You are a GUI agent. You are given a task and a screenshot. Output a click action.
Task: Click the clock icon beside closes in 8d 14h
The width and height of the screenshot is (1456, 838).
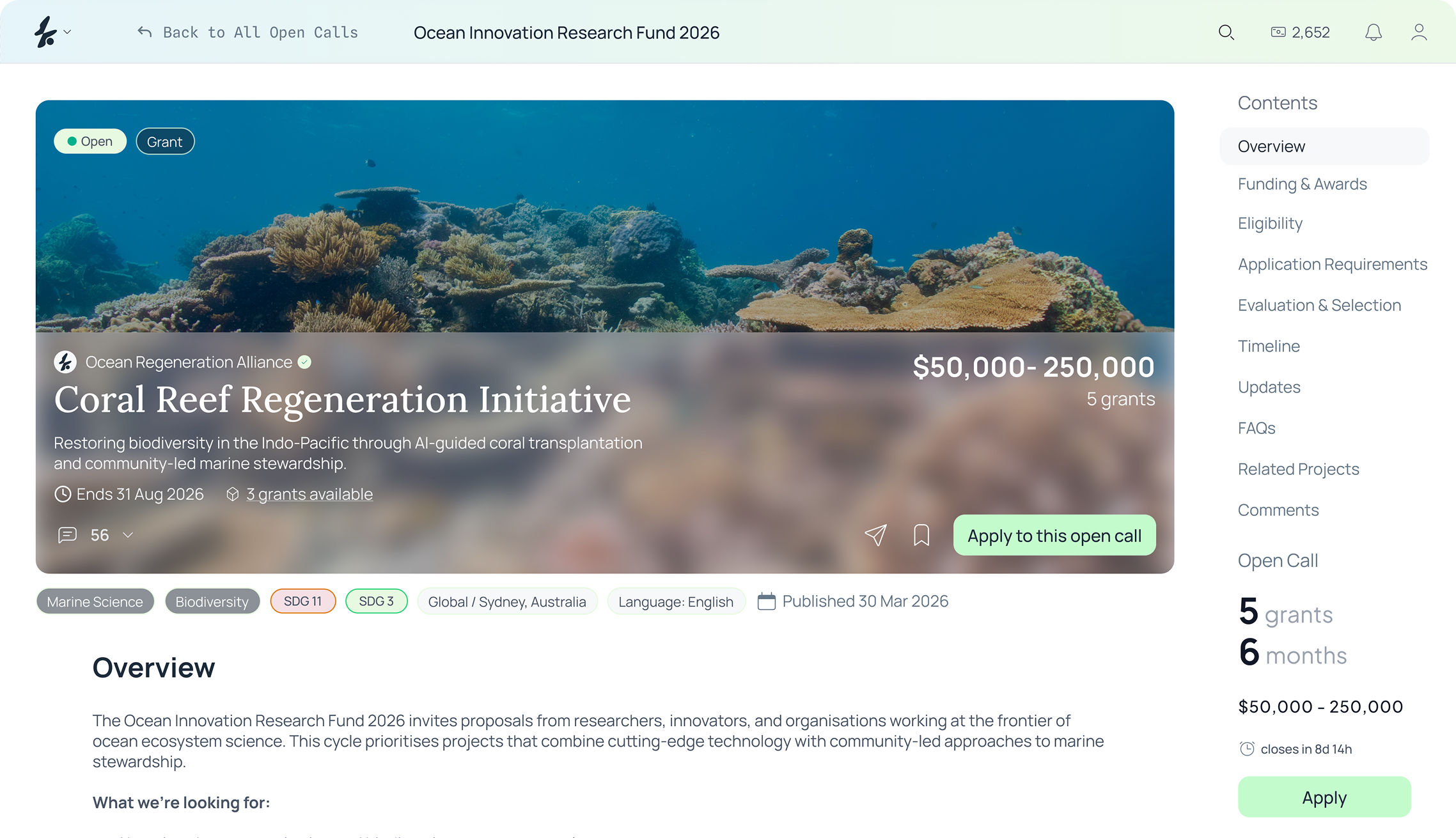click(x=1247, y=749)
